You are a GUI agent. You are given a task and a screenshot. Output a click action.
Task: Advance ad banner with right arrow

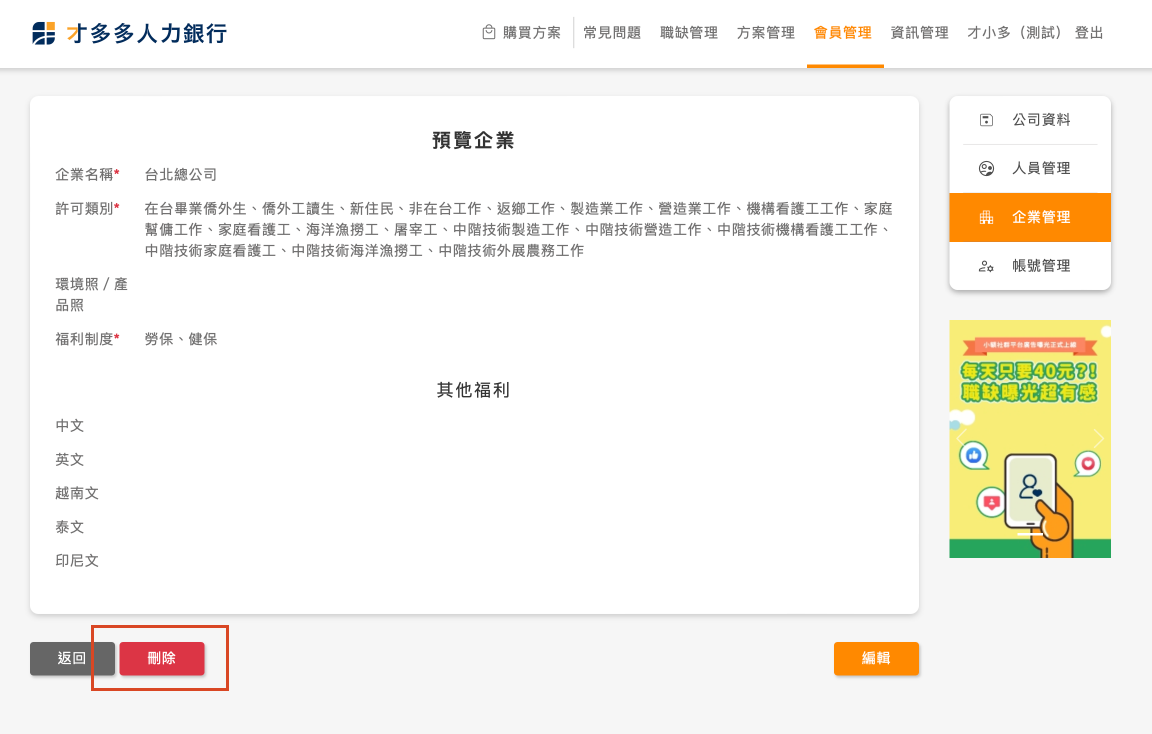1099,438
